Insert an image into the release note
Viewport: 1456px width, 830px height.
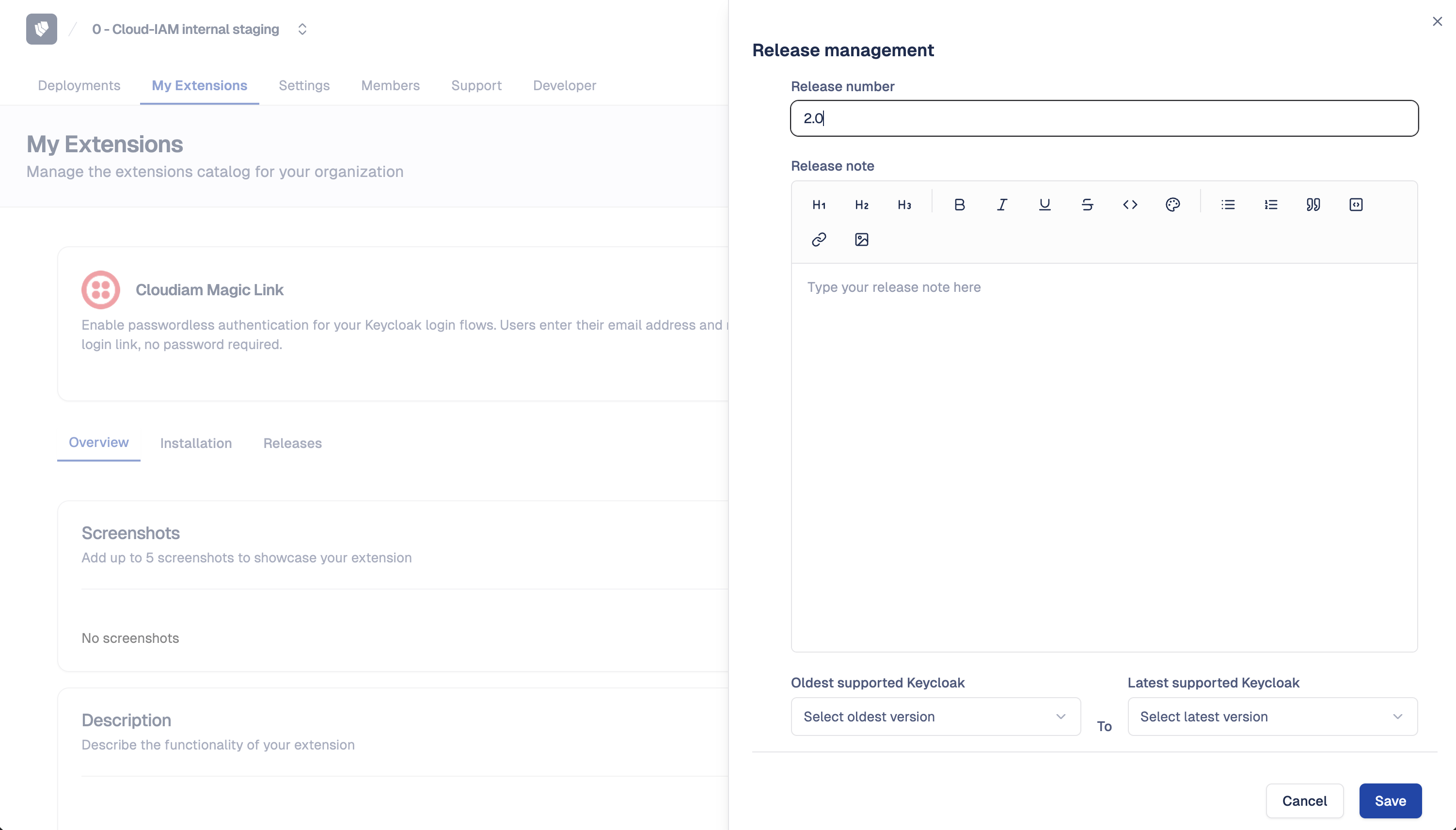(861, 239)
